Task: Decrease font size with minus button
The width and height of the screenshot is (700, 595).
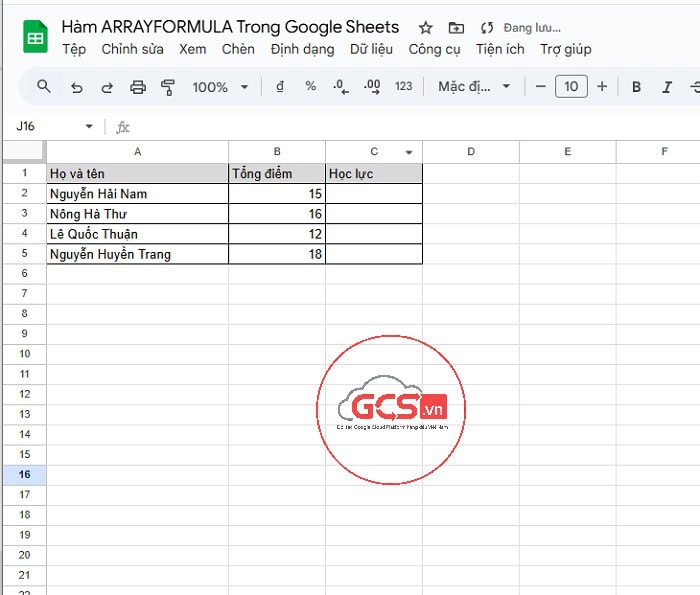Action: point(541,87)
